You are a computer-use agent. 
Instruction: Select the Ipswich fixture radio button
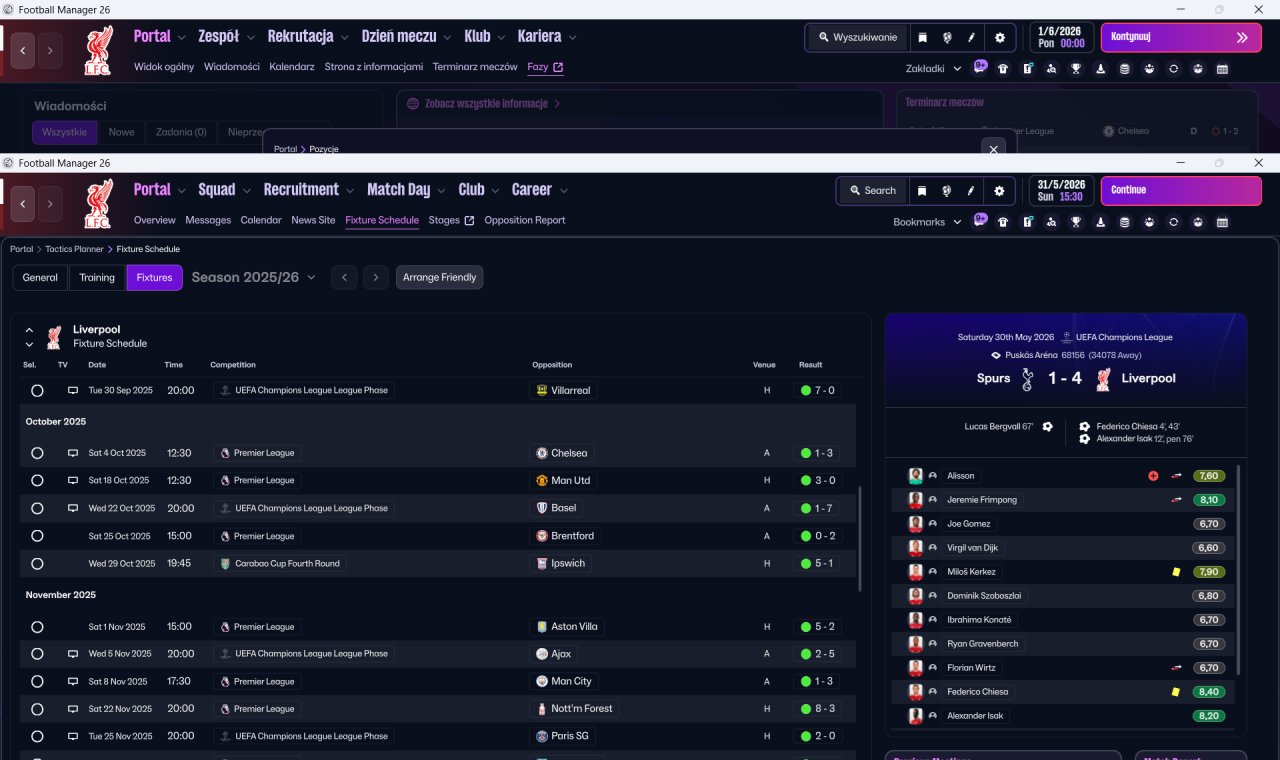point(37,564)
